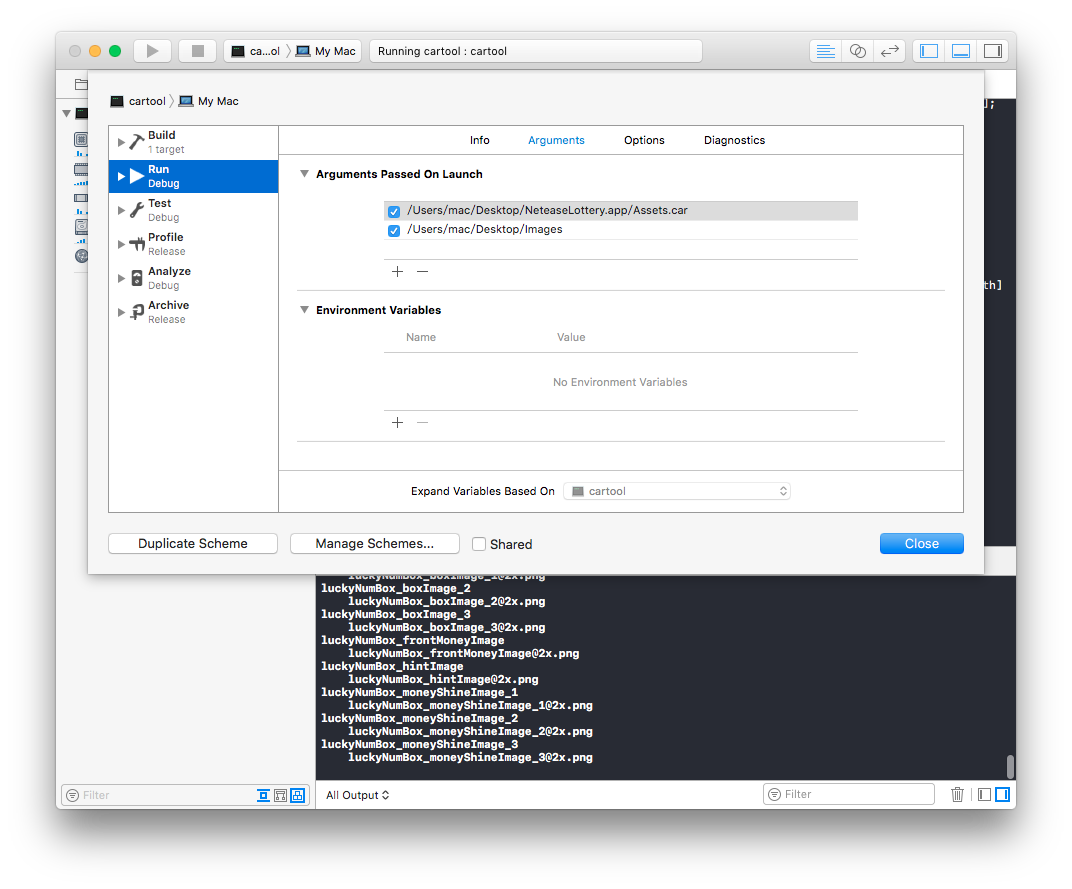Click Duplicate Scheme button

point(193,544)
